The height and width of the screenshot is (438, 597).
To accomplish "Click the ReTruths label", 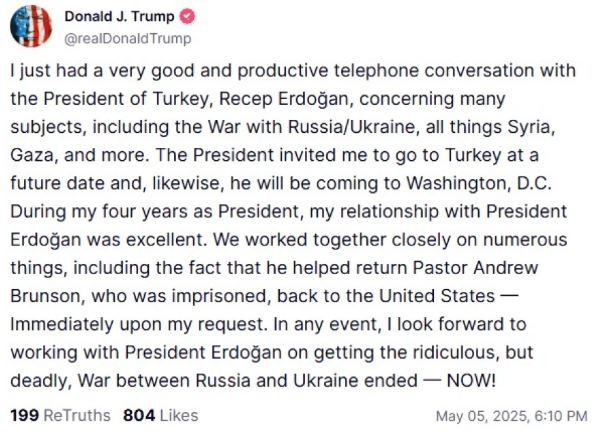I will [x=77, y=415].
